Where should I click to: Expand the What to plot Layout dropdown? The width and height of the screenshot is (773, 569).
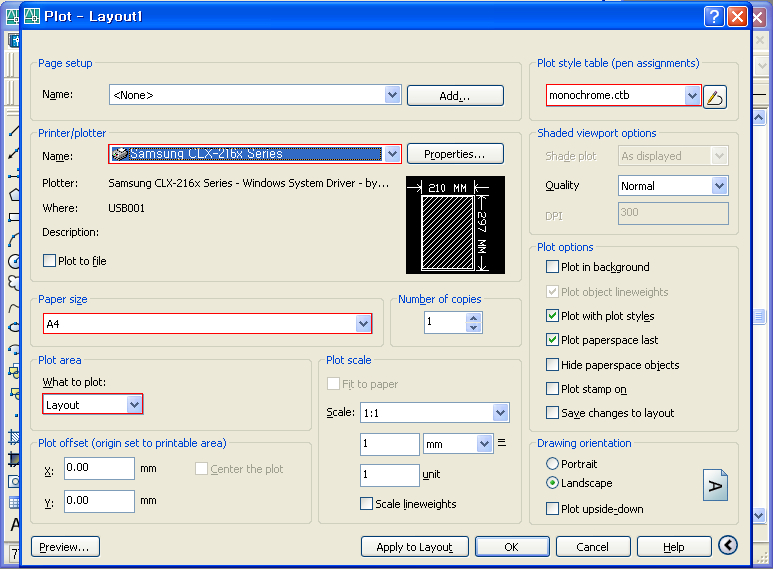click(134, 404)
